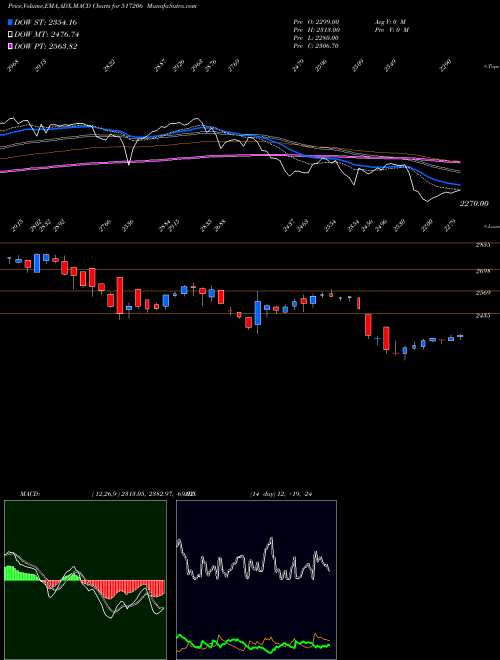The height and width of the screenshot is (660, 500).
Task: Click the white DOW MT legend swatch
Action: [10, 35]
